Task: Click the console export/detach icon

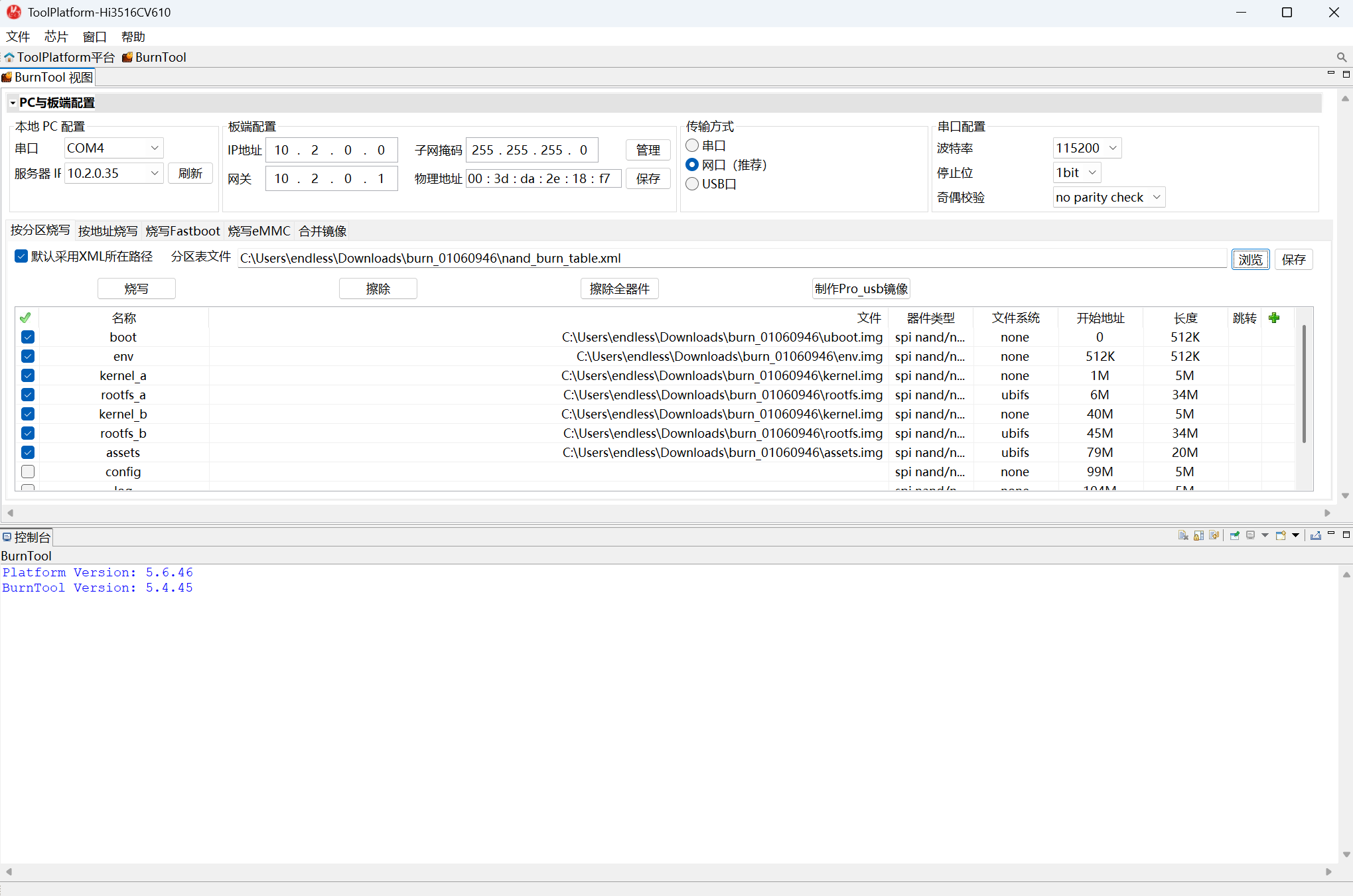Action: coord(1316,535)
